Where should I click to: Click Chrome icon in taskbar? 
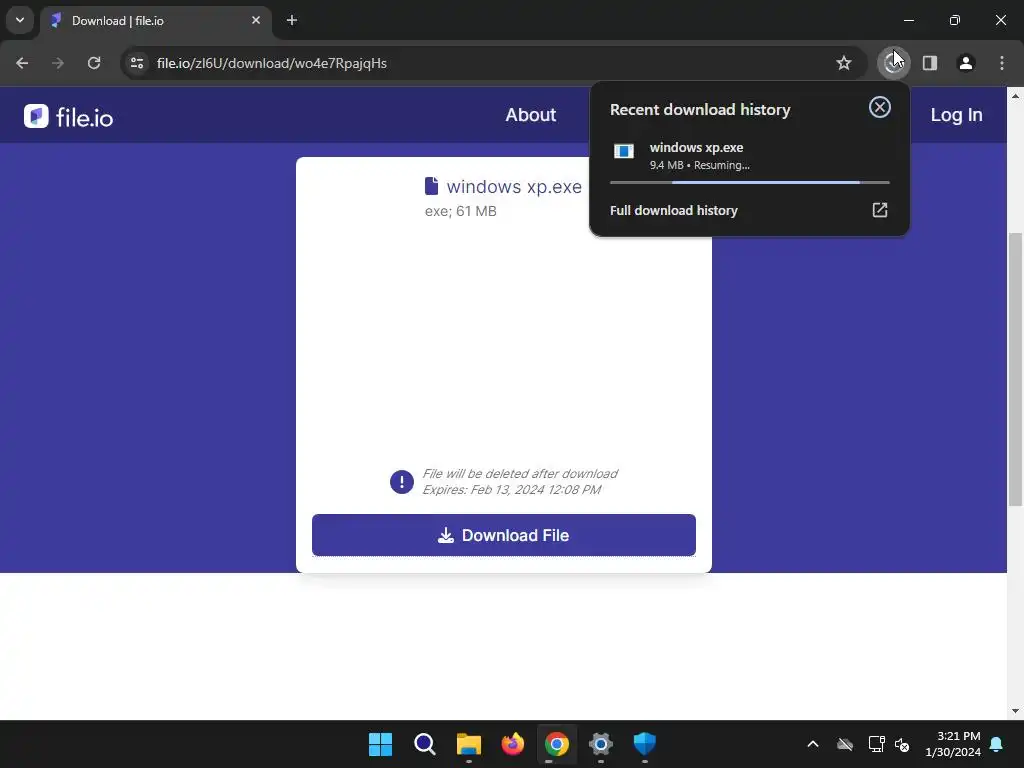[x=556, y=744]
